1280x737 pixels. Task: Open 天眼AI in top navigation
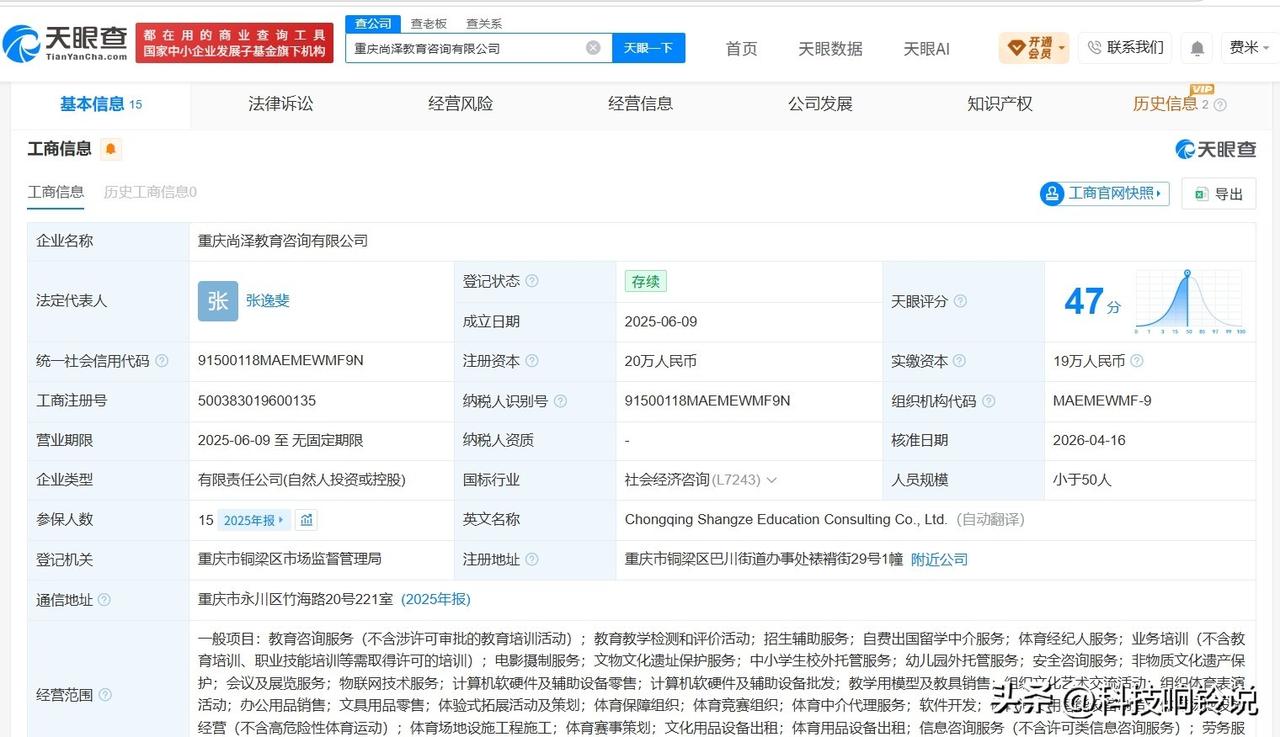pyautogui.click(x=926, y=48)
